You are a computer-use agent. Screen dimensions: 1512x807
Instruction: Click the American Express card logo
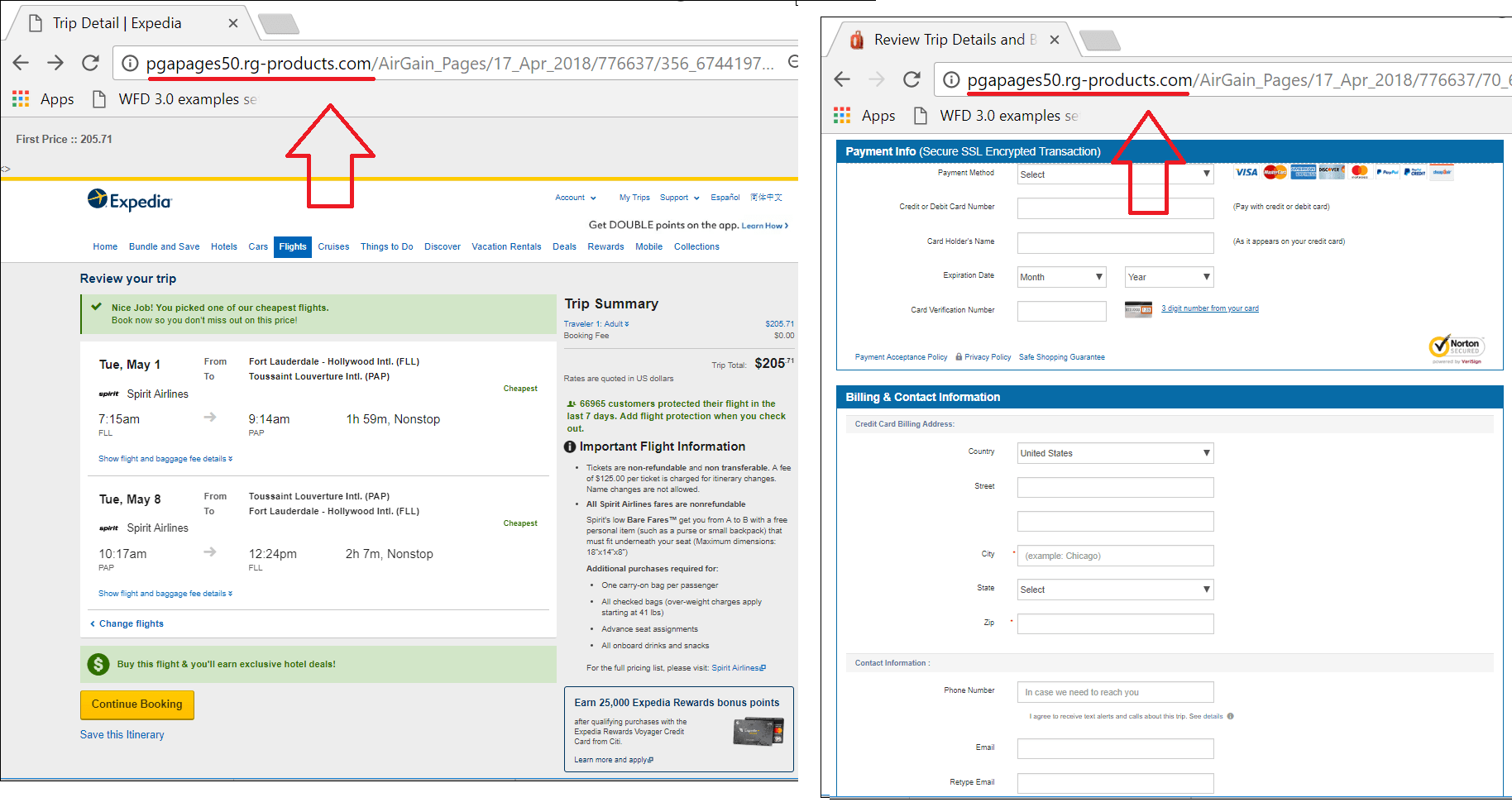tap(1304, 172)
